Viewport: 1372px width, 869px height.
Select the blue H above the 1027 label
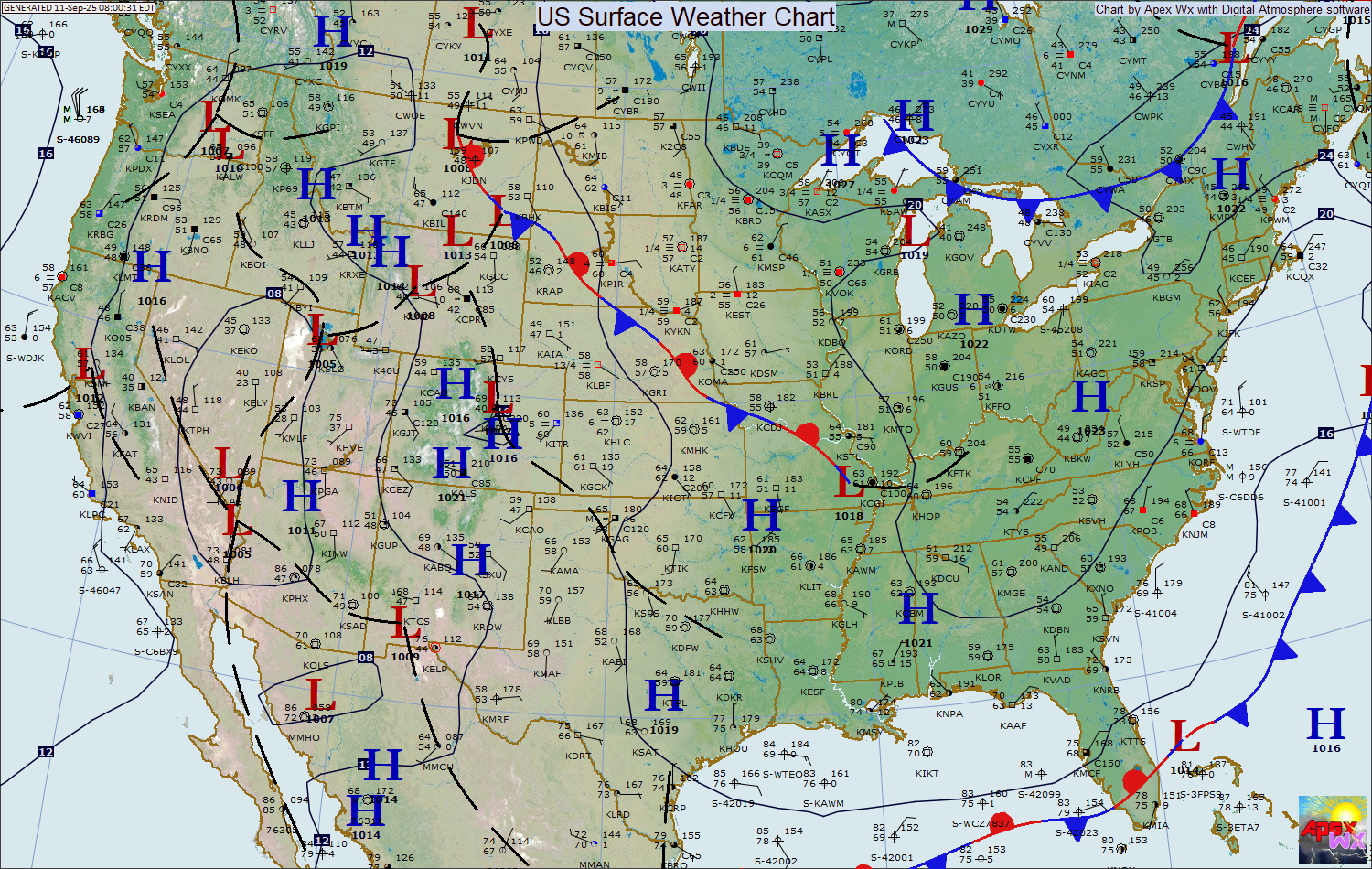point(841,149)
